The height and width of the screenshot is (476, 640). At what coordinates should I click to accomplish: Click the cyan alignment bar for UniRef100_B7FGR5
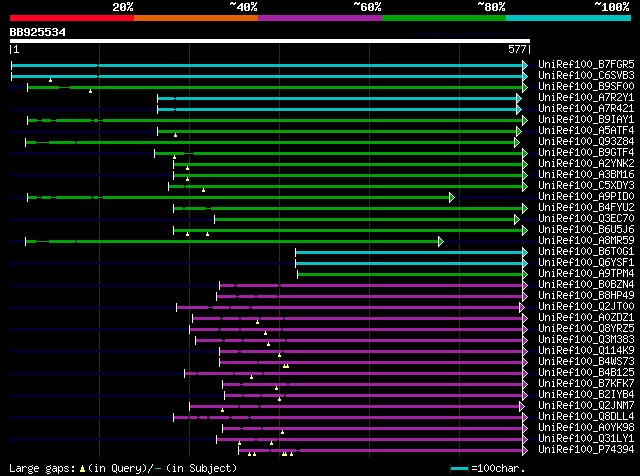[x=269, y=65]
